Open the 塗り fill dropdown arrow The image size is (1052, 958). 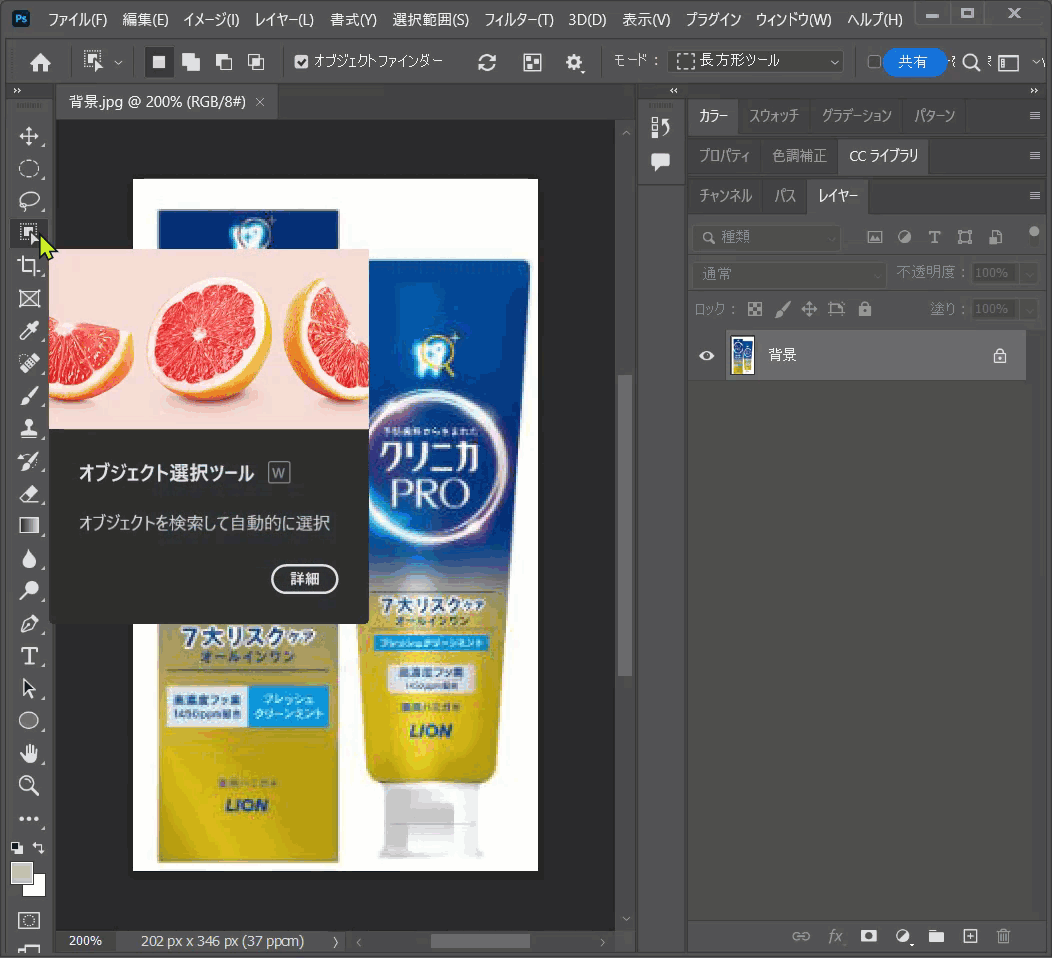1029,309
